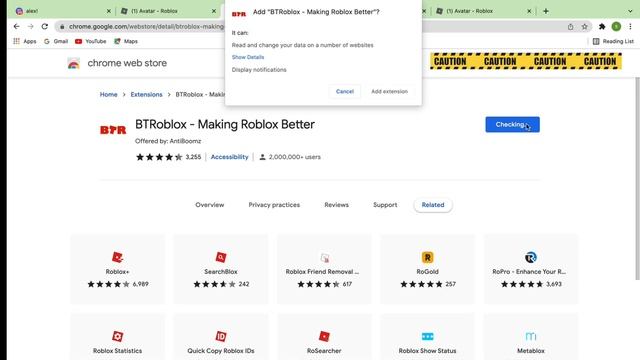Open the RoGold extension icon
The width and height of the screenshot is (640, 360).
pos(427,257)
